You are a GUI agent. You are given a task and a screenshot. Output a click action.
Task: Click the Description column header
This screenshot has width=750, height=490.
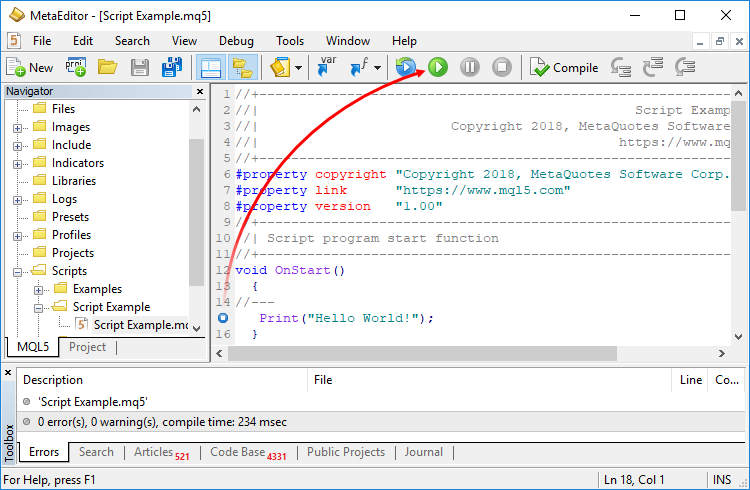point(163,380)
